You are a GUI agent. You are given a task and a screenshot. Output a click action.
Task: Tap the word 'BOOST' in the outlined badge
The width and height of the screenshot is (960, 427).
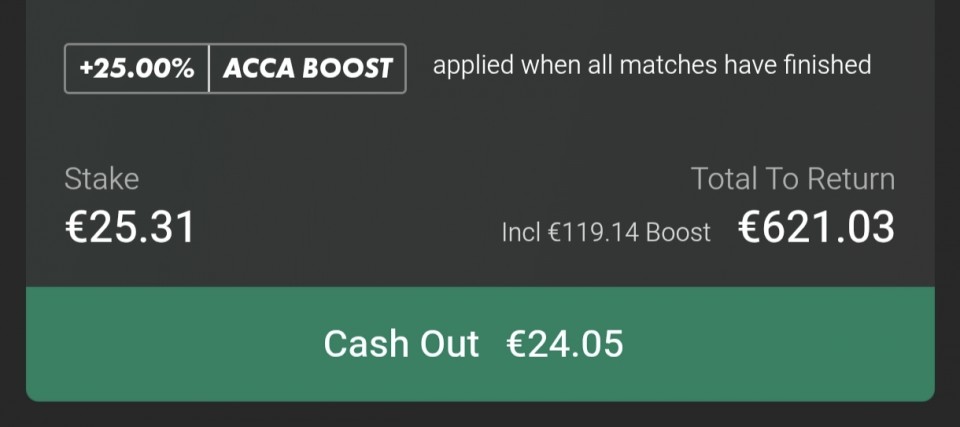point(350,68)
